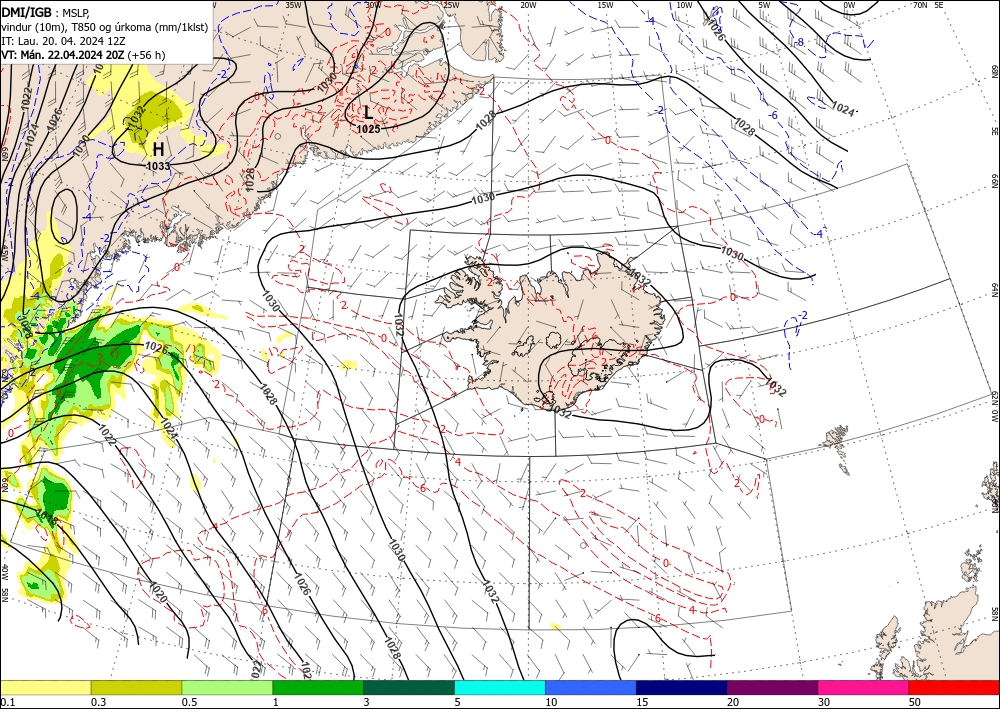Select the green 1–3 legend swatch

click(318, 687)
